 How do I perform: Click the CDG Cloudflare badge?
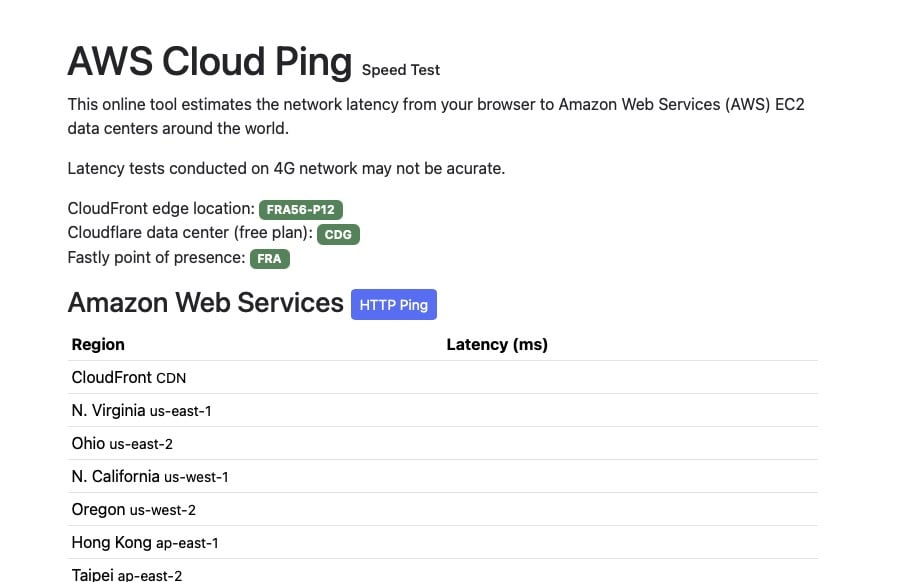[x=338, y=234]
